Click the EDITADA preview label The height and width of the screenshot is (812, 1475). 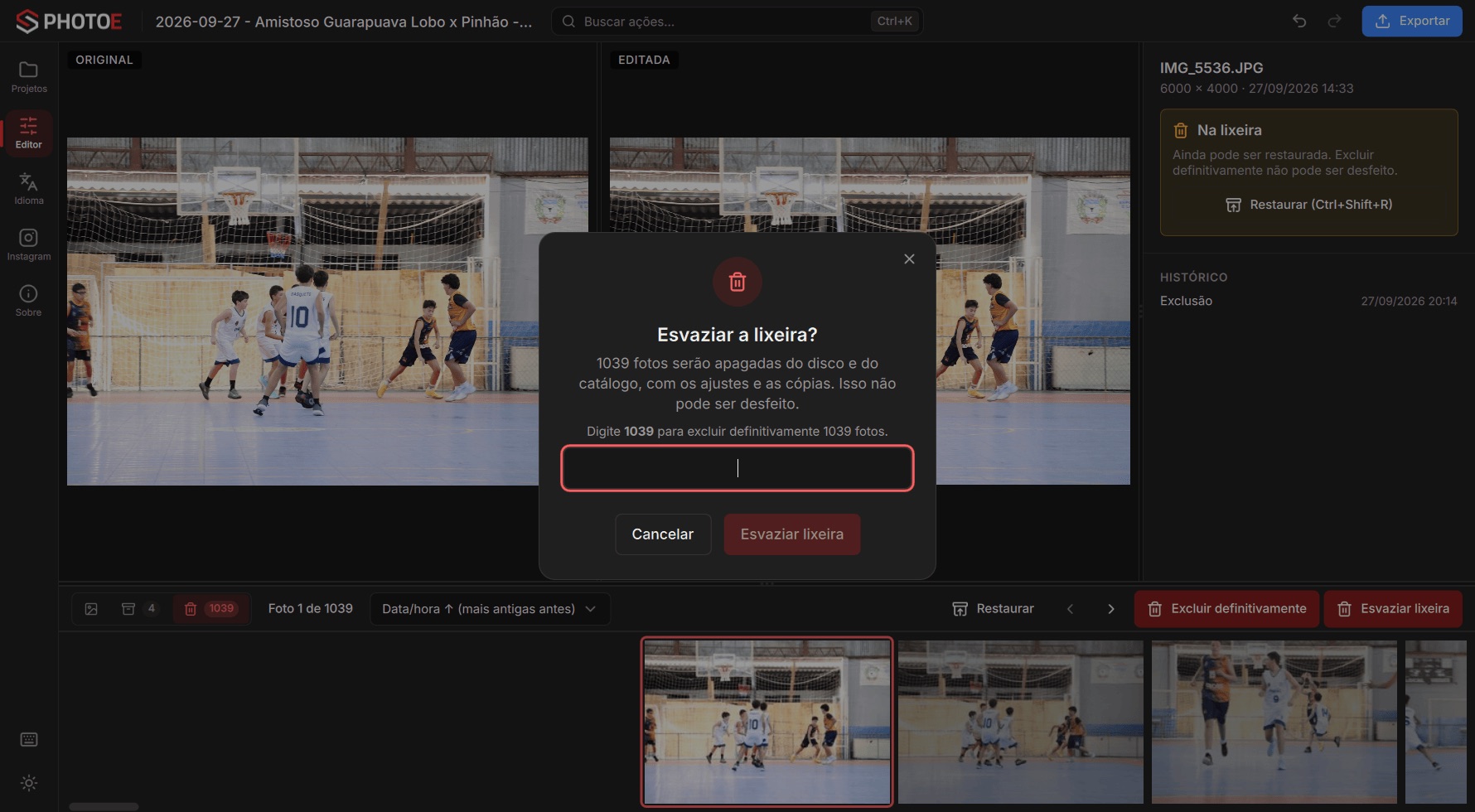tap(644, 60)
